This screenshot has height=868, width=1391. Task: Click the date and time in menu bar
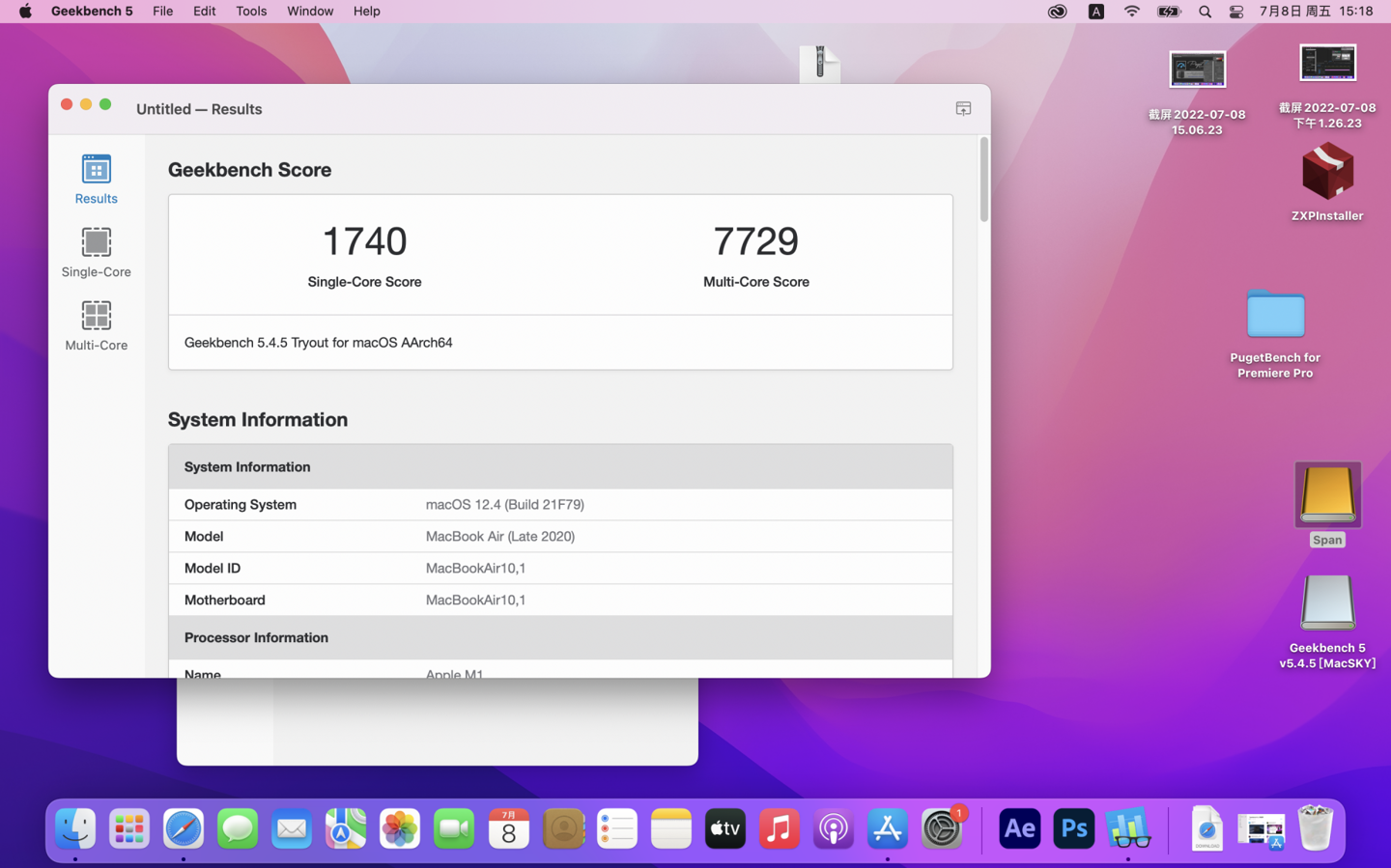click(1316, 12)
